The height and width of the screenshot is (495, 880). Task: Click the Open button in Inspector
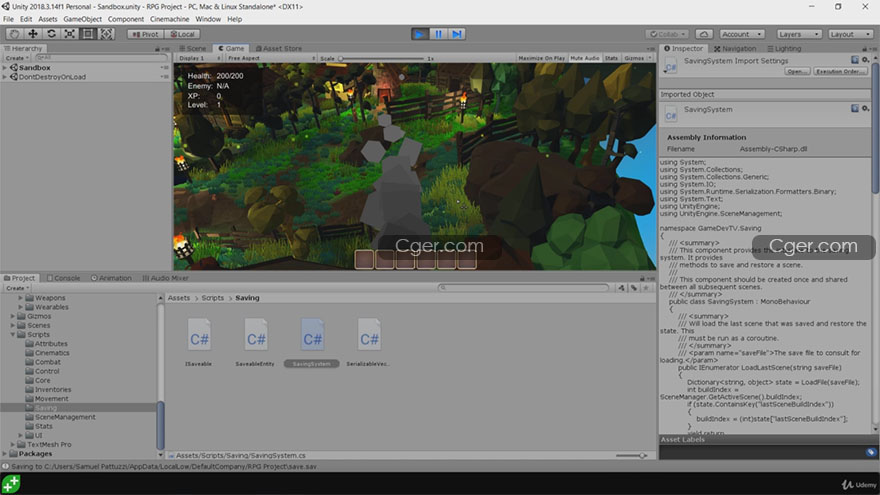(796, 71)
